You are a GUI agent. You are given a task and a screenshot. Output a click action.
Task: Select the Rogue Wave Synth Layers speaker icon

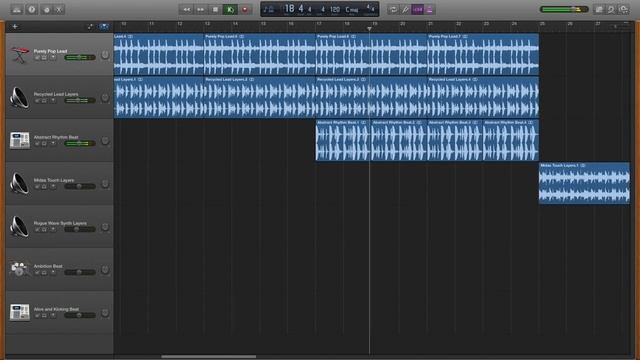tap(20, 226)
